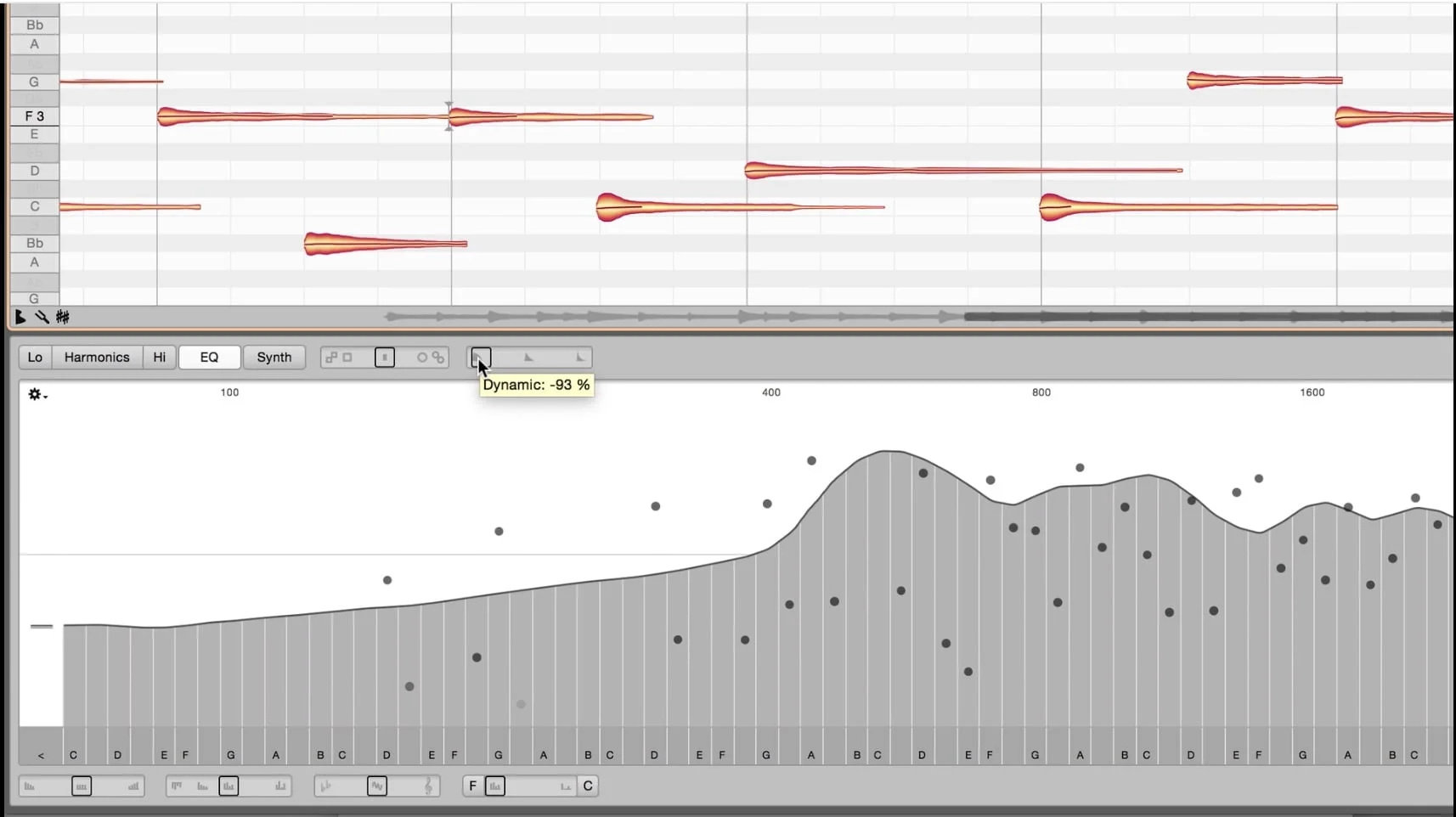Open the gear dropdown arrow in the EQ panel

[45, 397]
